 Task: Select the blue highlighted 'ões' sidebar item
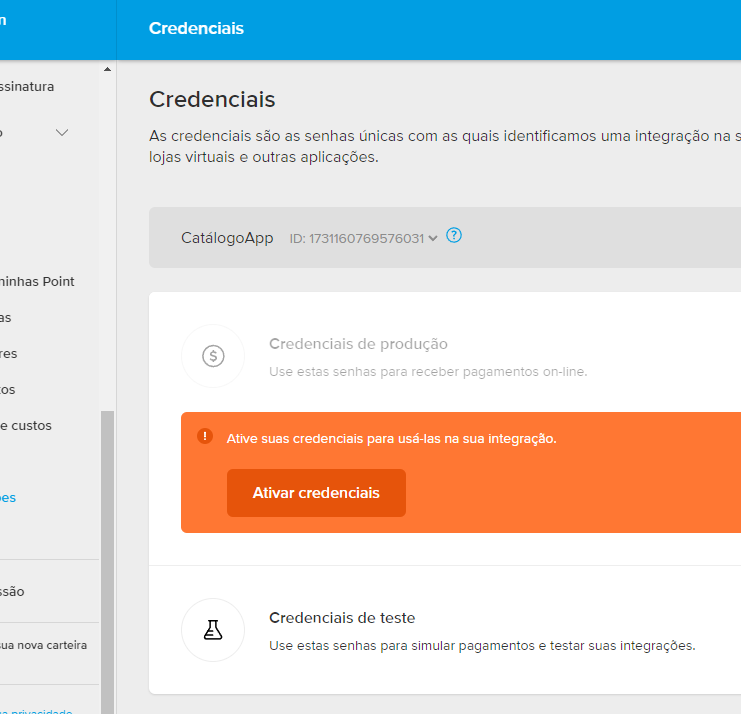(x=8, y=498)
